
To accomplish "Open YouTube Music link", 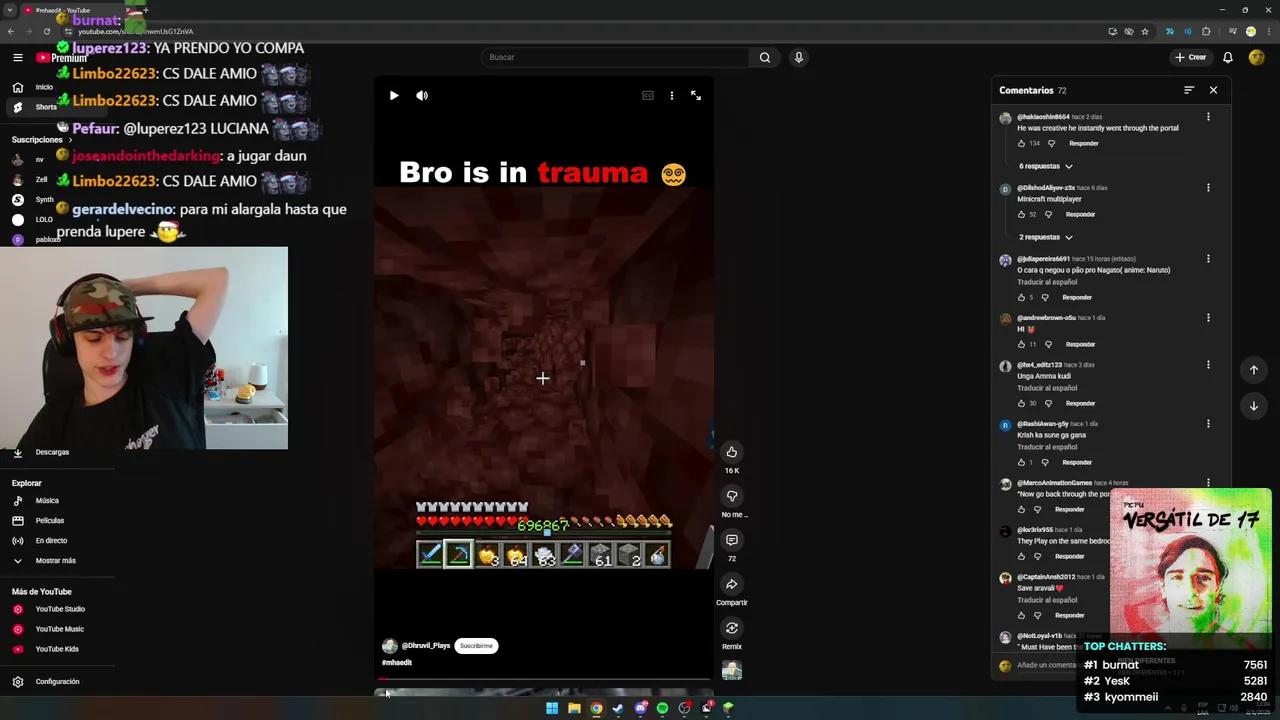I will pos(59,629).
